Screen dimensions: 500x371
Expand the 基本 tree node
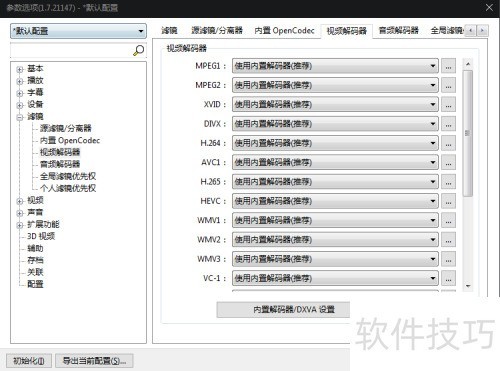(x=20, y=69)
